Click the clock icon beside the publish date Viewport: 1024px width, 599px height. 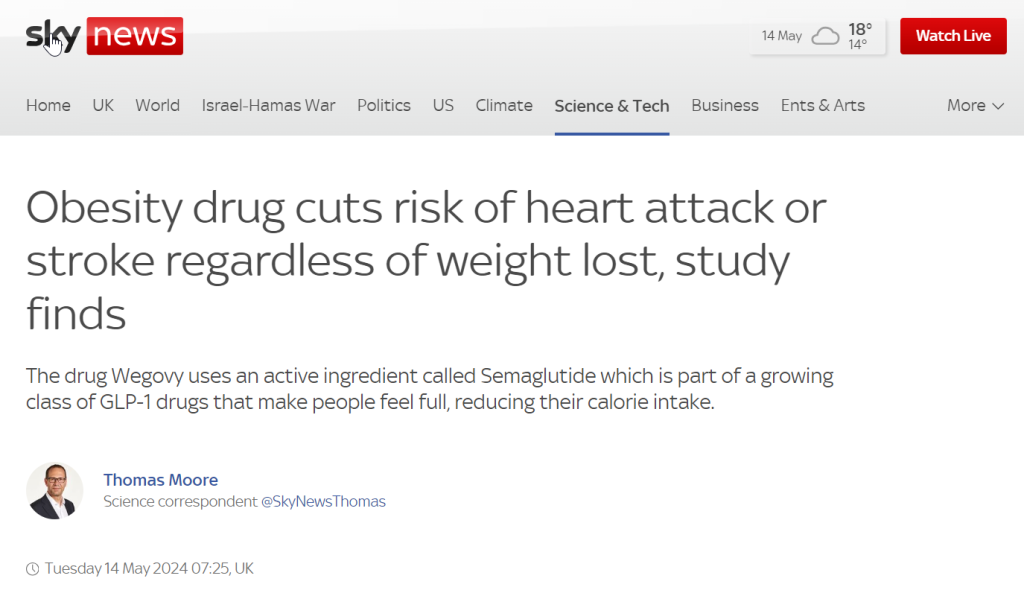pyautogui.click(x=33, y=569)
